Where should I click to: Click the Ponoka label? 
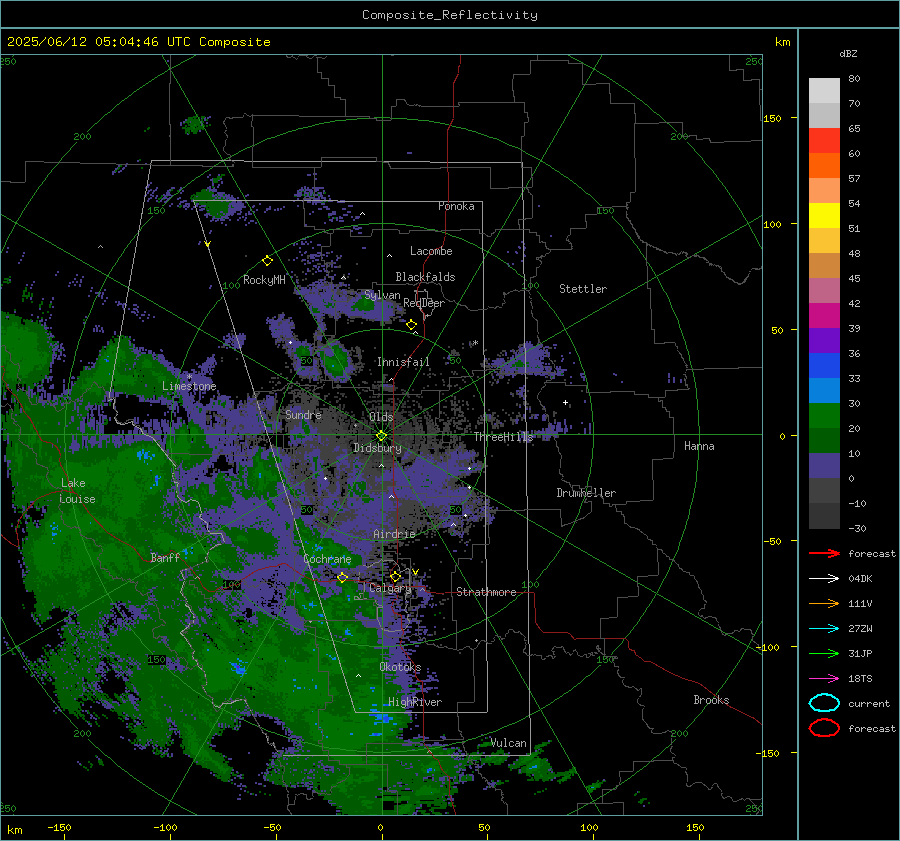[456, 206]
